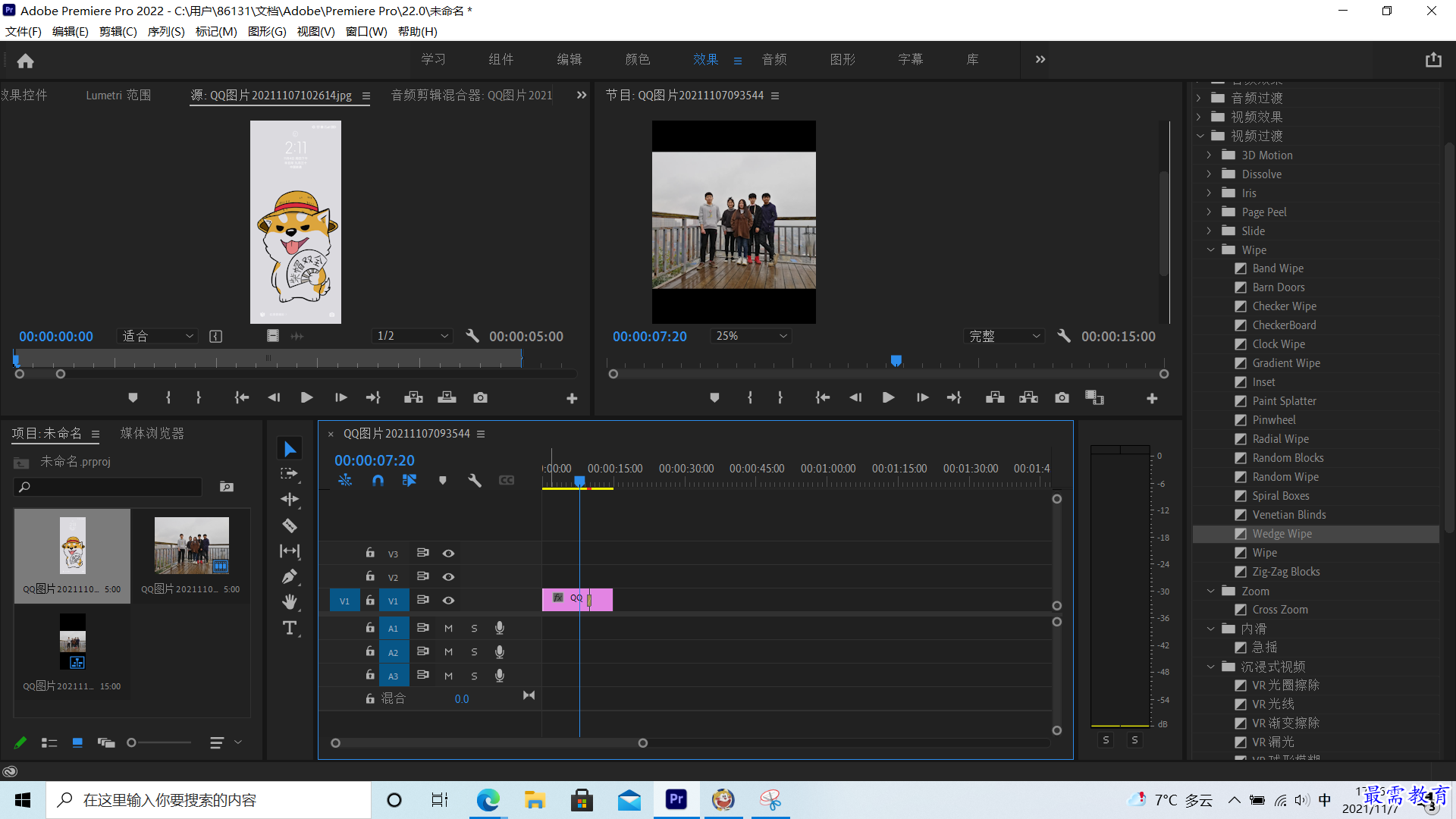Click New Bin search folder icon
1456x819 pixels.
tap(227, 487)
